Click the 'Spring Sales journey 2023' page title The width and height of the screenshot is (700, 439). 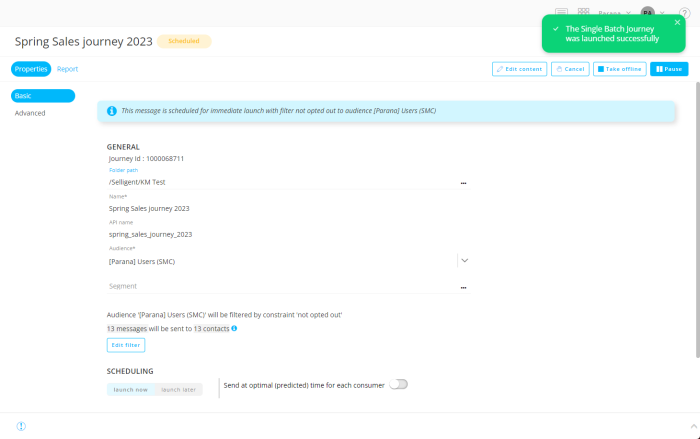tap(83, 42)
